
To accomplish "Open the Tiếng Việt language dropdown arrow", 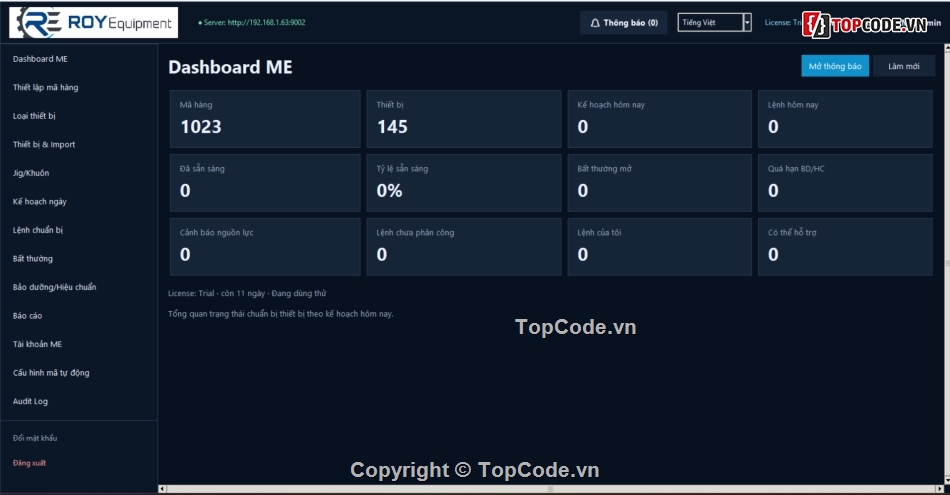I will pyautogui.click(x=747, y=22).
